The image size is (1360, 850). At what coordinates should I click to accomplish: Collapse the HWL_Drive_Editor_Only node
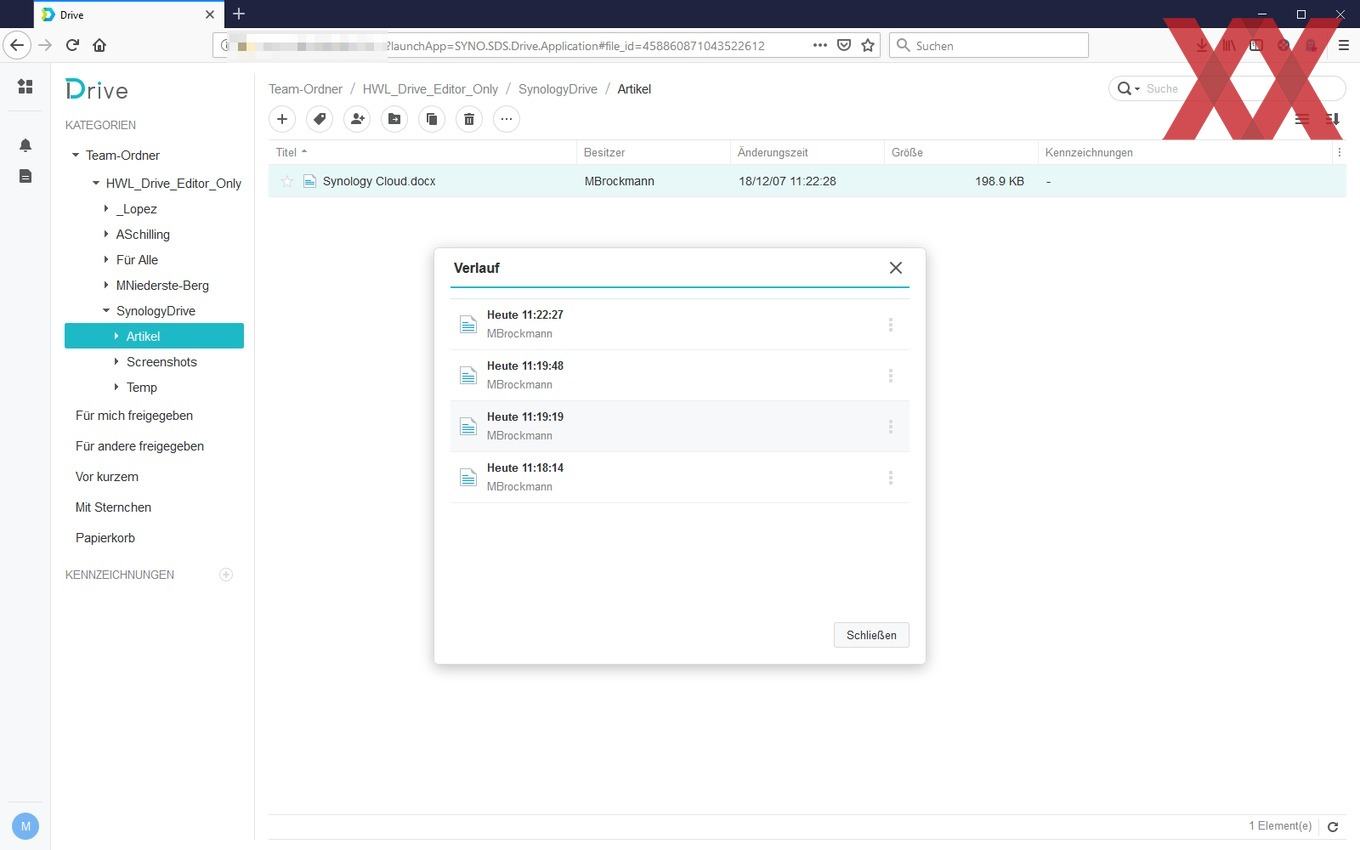pyautogui.click(x=96, y=183)
